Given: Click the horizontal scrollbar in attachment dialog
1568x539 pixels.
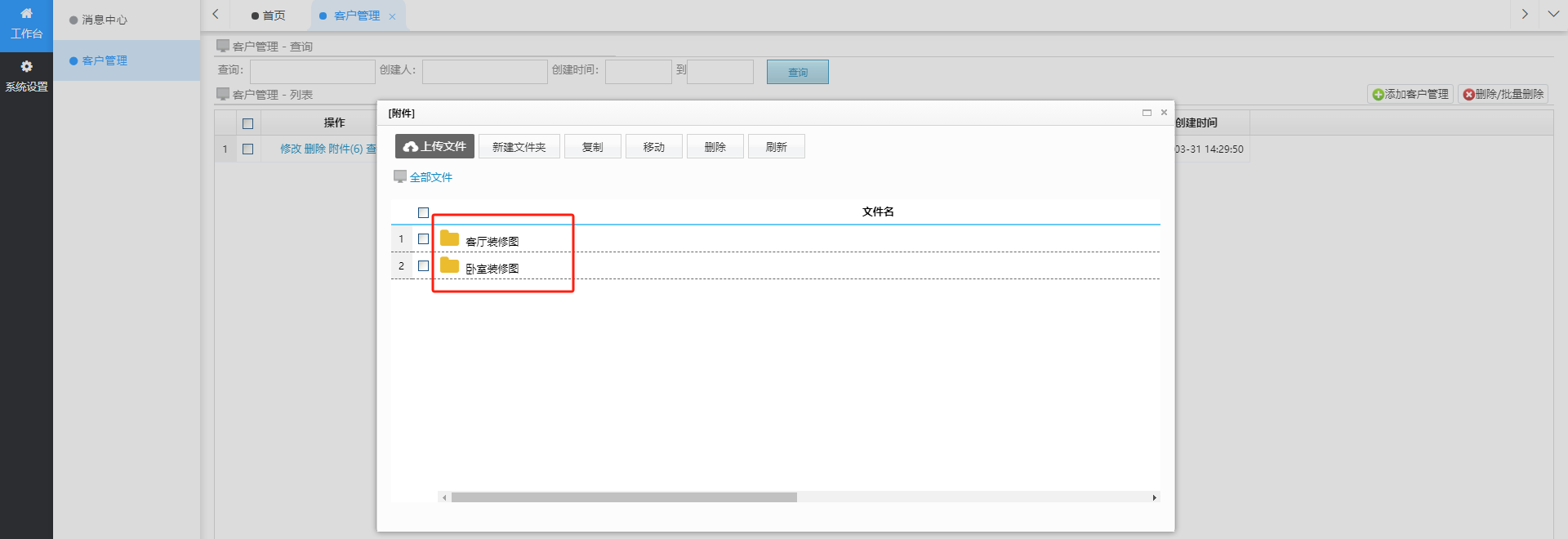Looking at the screenshot, I should click(624, 497).
